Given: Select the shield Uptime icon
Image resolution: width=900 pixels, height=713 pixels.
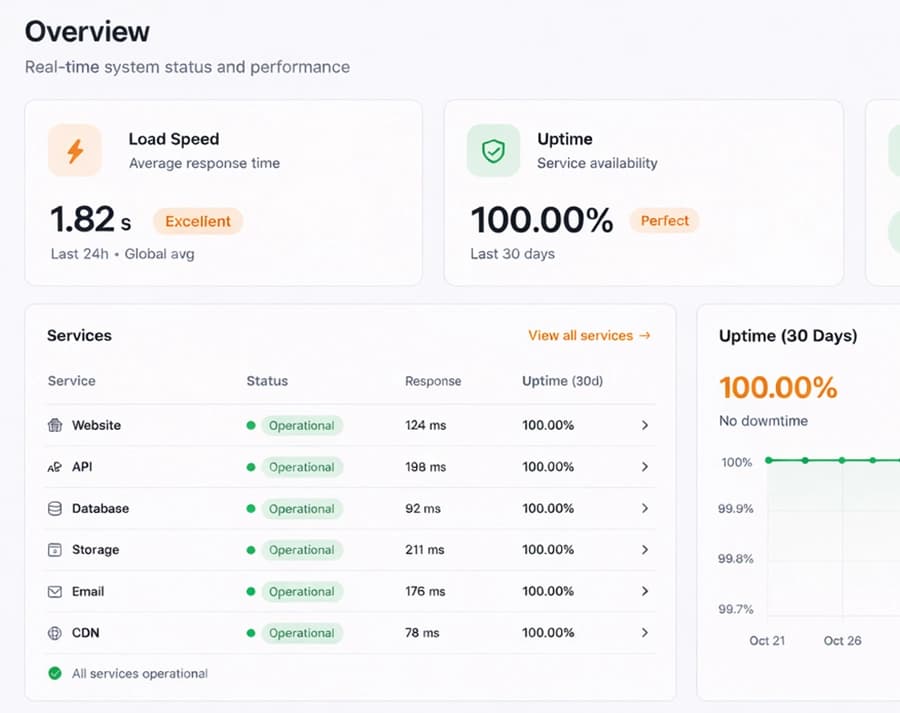Looking at the screenshot, I should (492, 150).
